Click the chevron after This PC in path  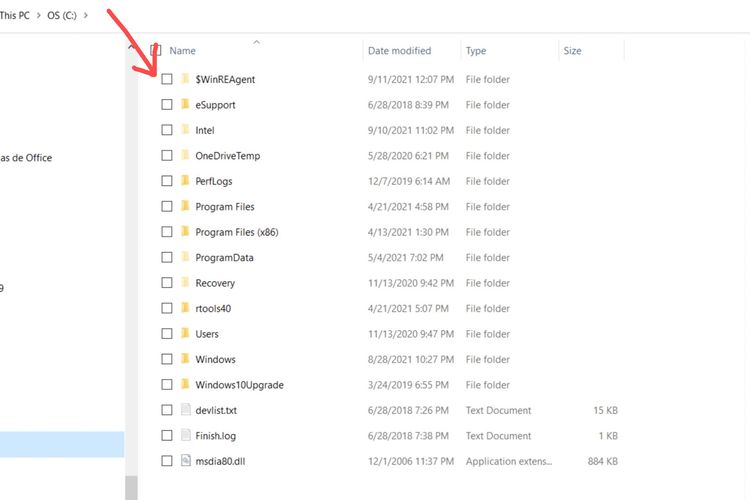39,16
